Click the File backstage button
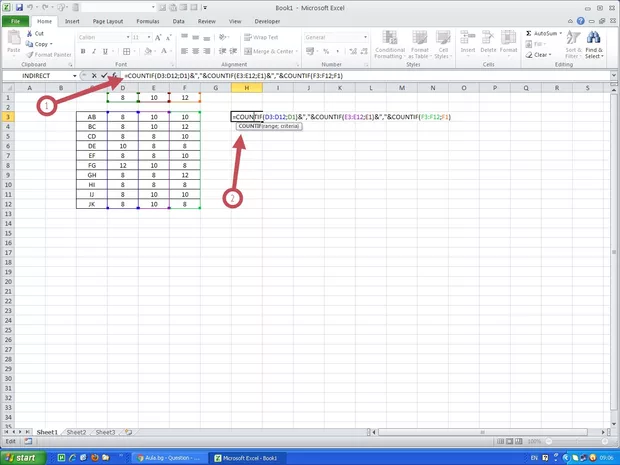Screen dimensions: 620x465 (16, 19)
